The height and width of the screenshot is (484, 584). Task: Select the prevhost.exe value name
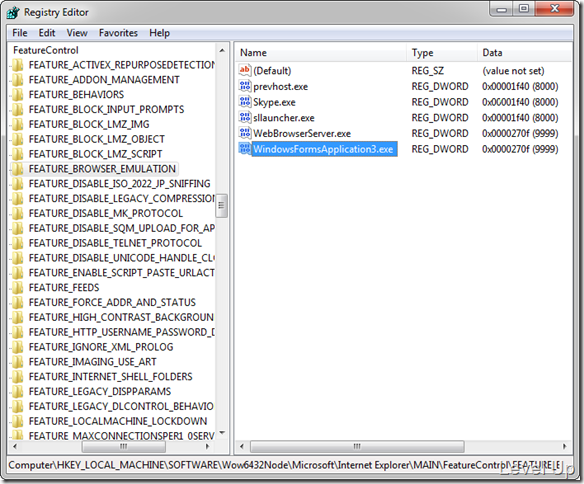coord(280,87)
